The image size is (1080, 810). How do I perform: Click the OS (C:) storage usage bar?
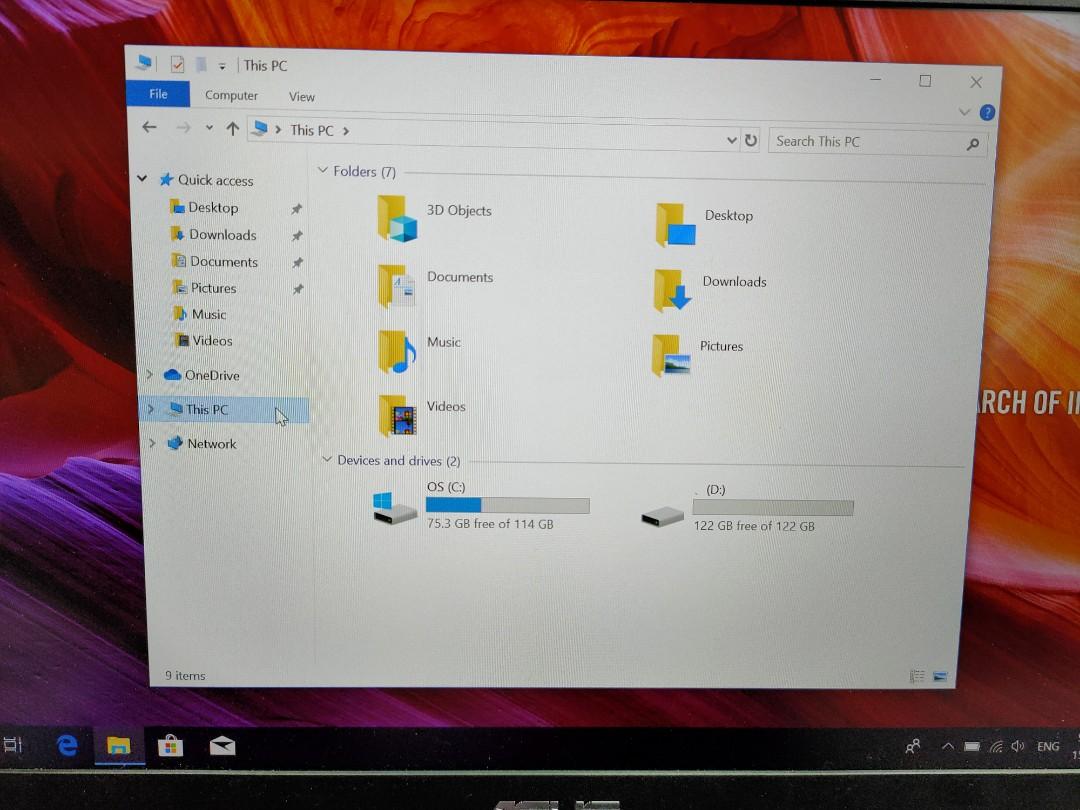pyautogui.click(x=508, y=505)
